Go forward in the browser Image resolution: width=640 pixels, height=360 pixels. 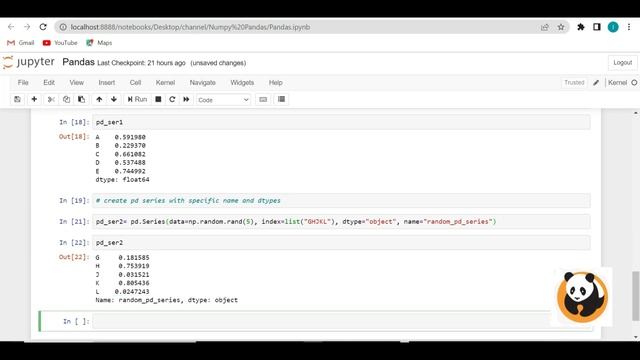tap(27, 27)
